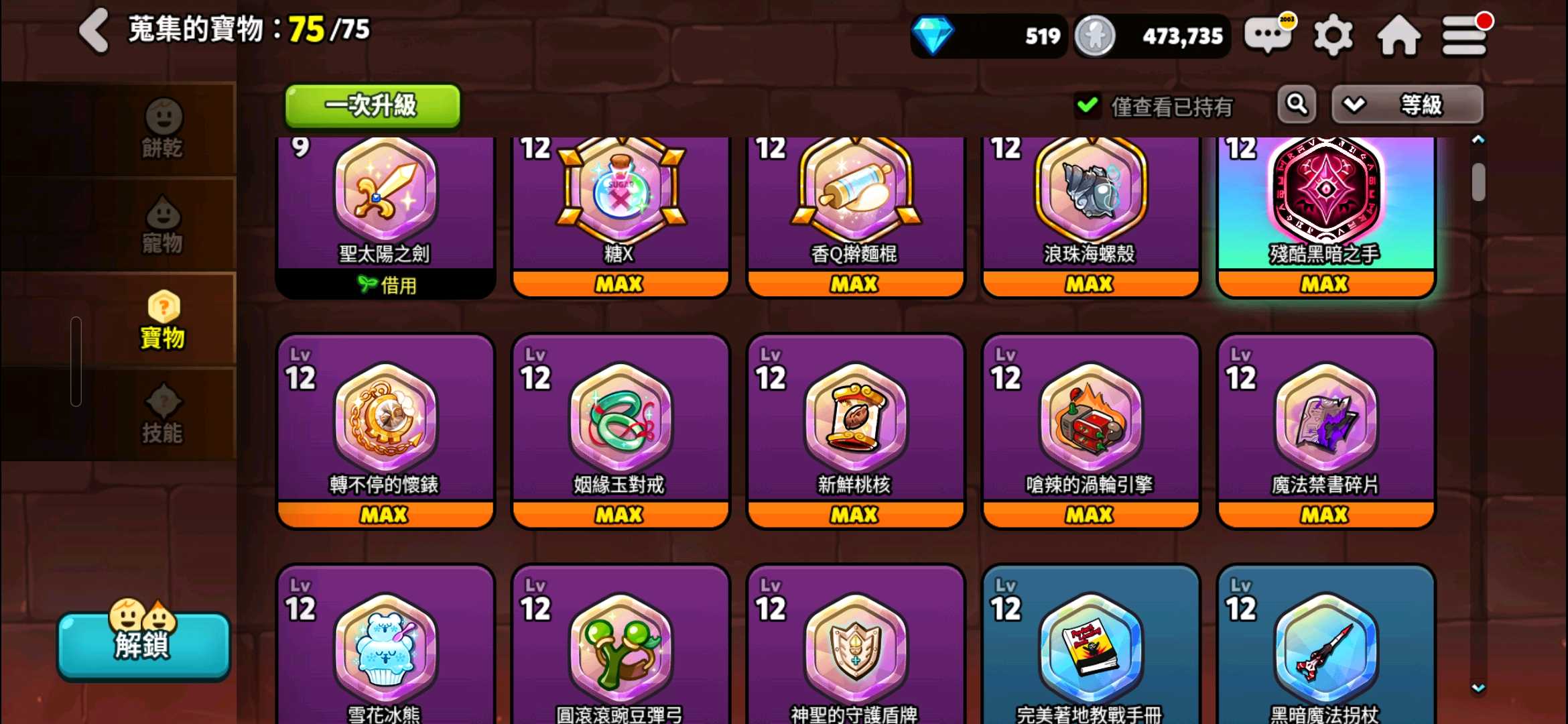This screenshot has height=724, width=1568.
Task: Click the treasure list scrollbar handle
Action: [x=1478, y=182]
